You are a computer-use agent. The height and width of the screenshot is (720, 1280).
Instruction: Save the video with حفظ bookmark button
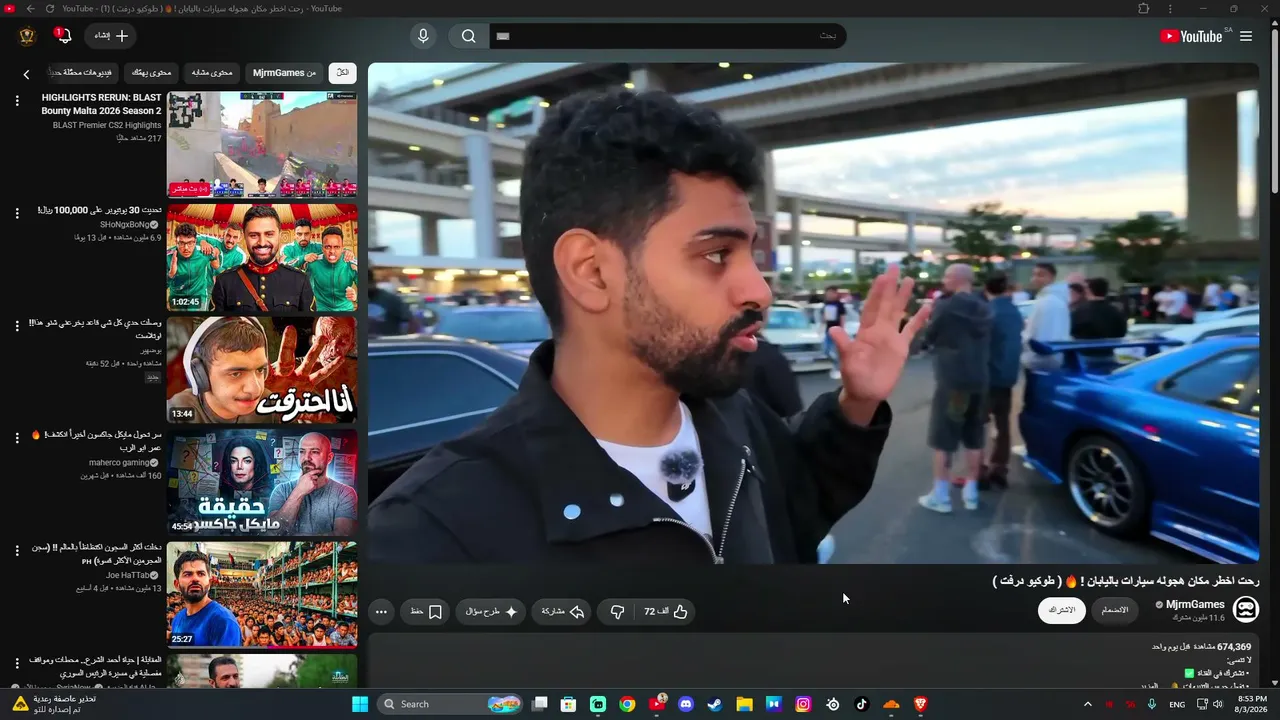click(x=426, y=611)
